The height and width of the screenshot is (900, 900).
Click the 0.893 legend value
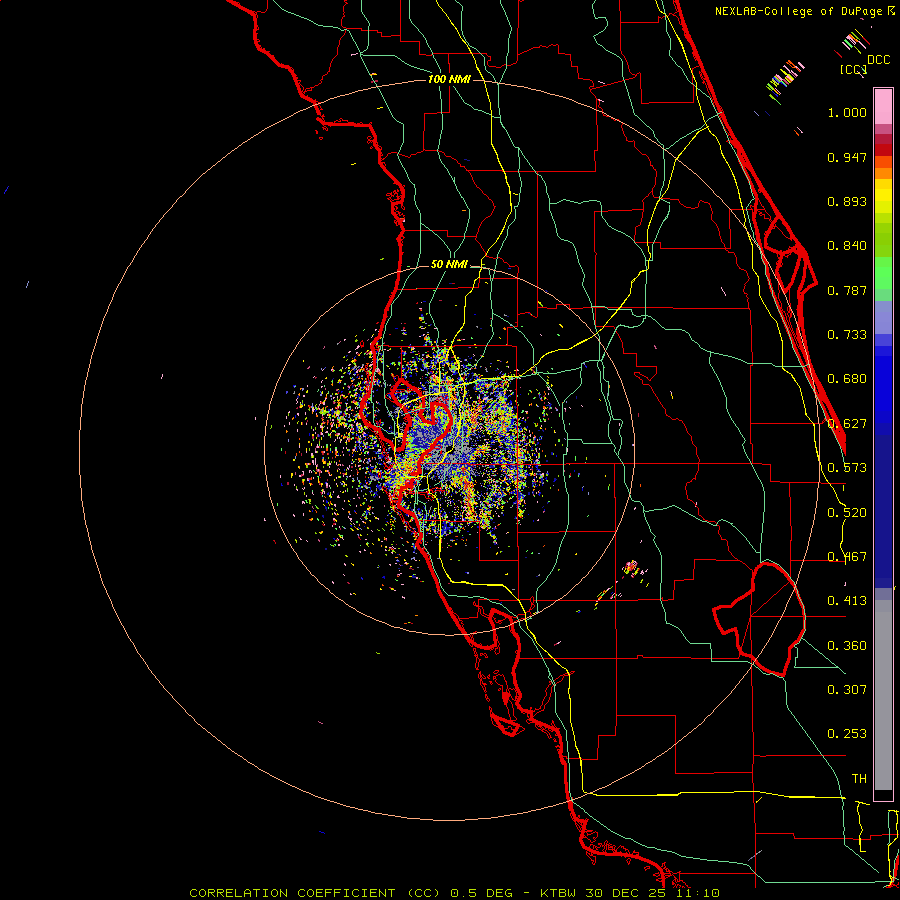[847, 201]
